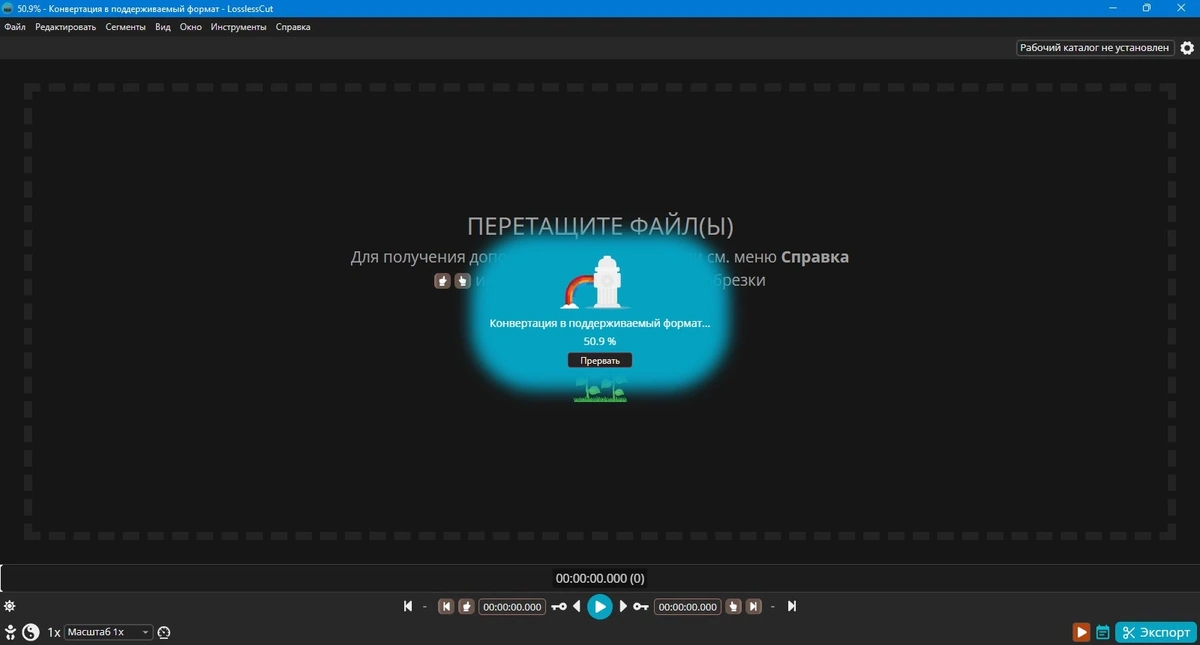Viewport: 1200px width, 645px height.
Task: Open the Сегменты menu
Action: click(x=128, y=27)
